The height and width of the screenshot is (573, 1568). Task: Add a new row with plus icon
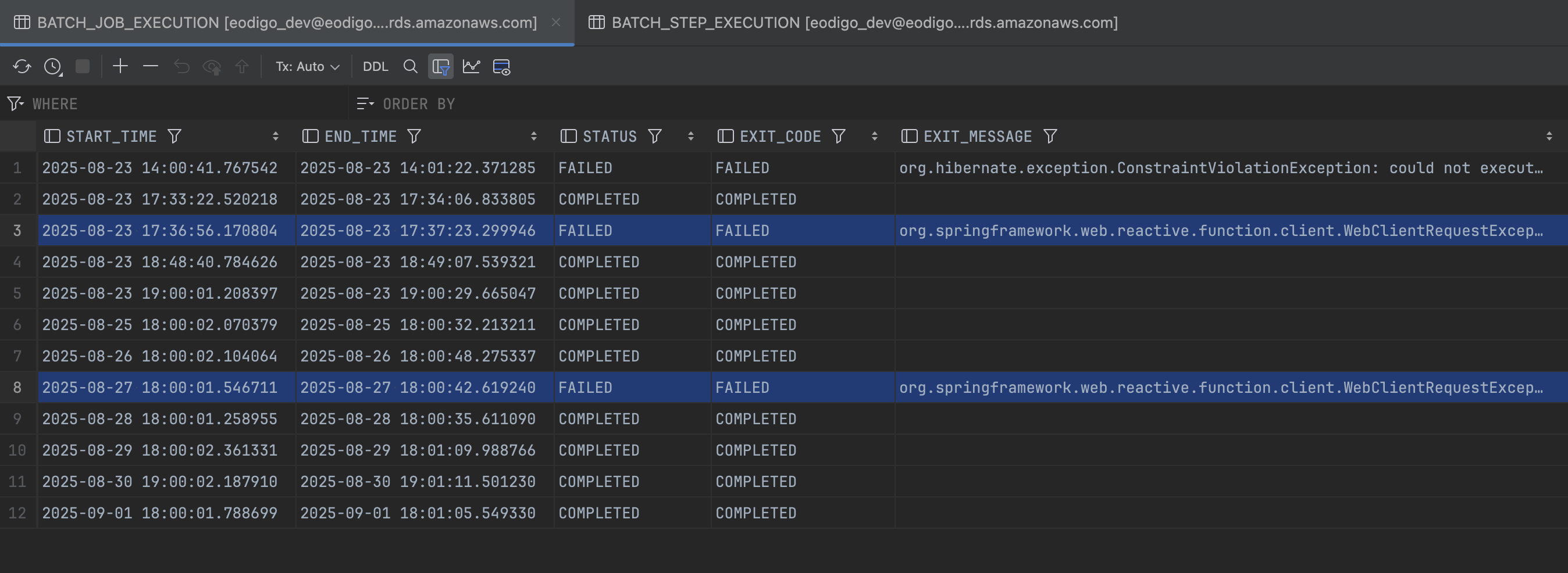pyautogui.click(x=120, y=66)
